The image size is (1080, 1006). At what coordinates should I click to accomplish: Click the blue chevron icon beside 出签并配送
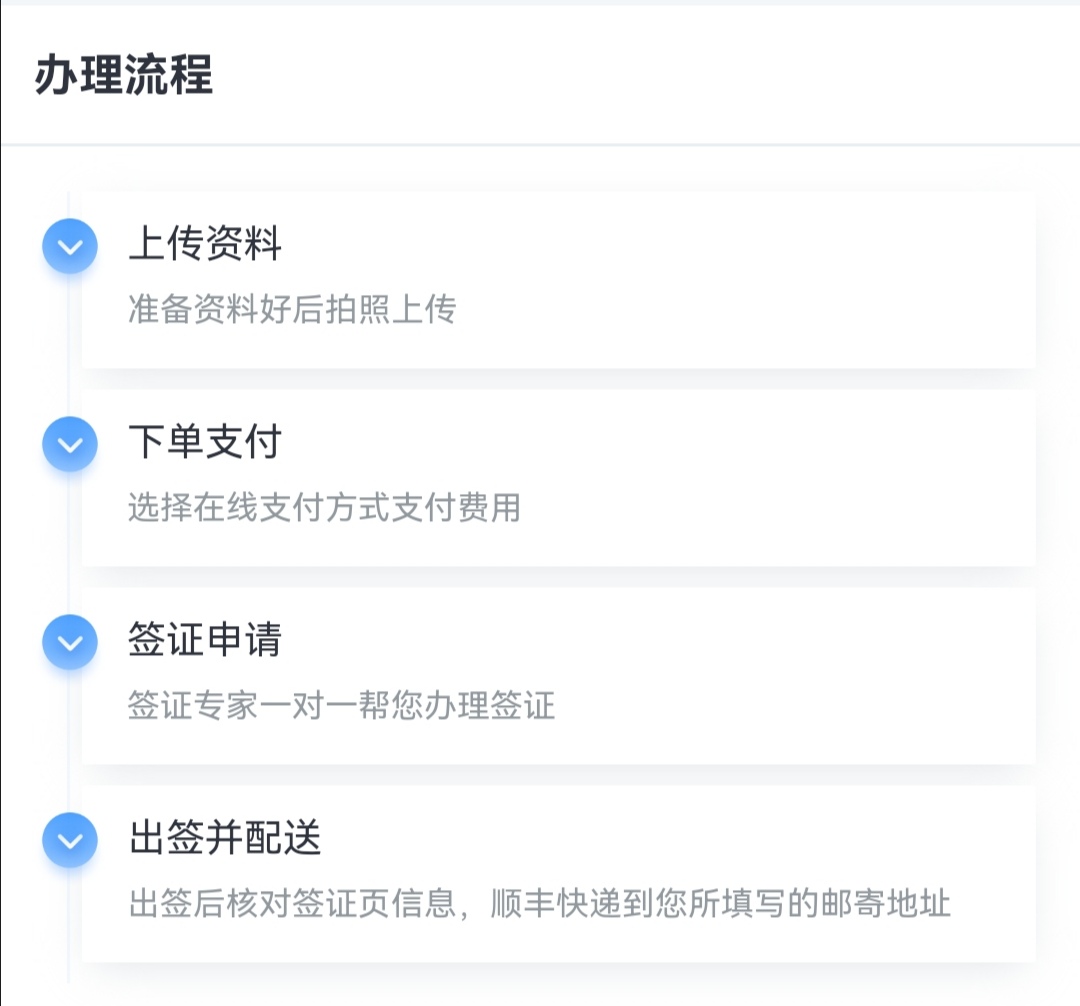tap(70, 840)
